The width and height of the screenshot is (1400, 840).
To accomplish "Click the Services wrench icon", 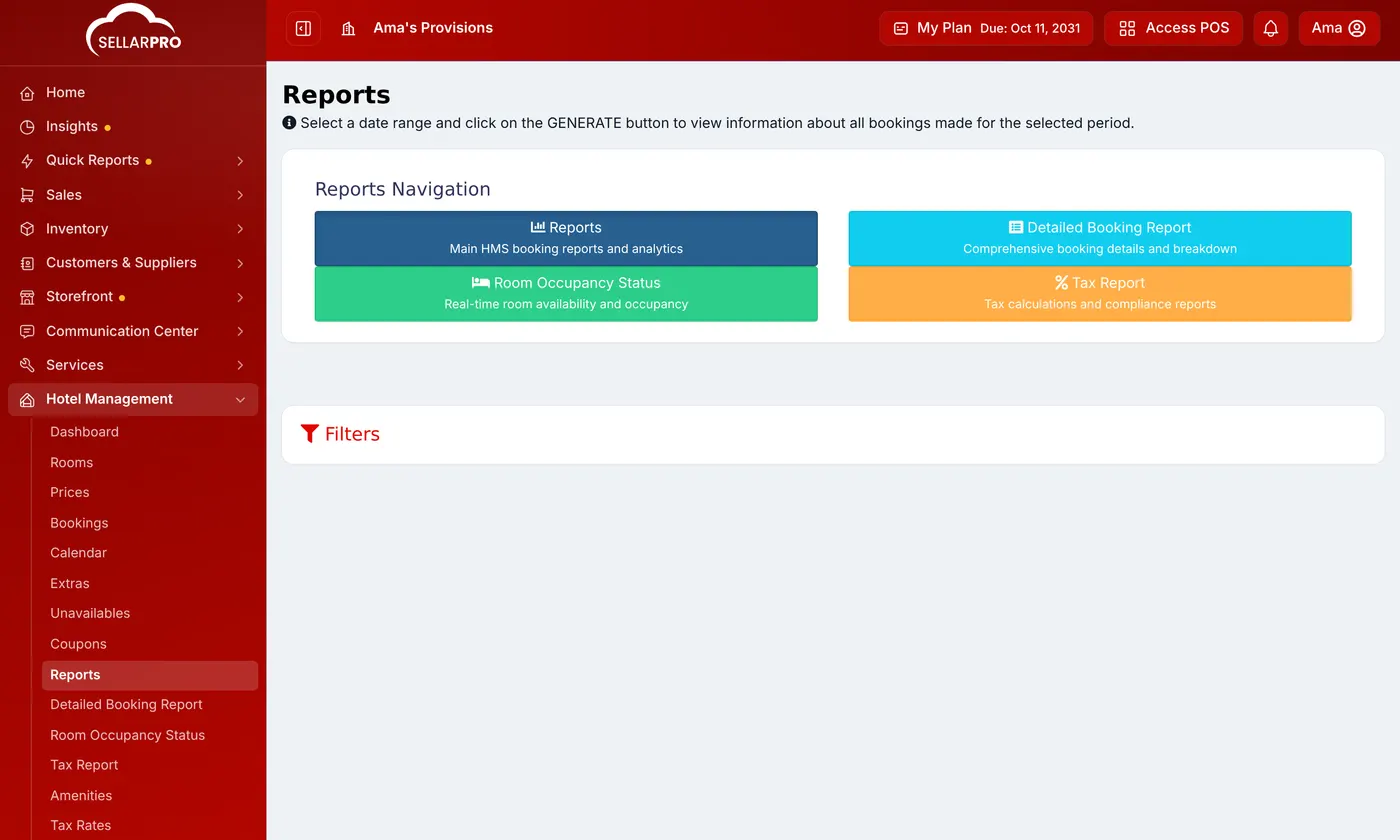I will [27, 365].
